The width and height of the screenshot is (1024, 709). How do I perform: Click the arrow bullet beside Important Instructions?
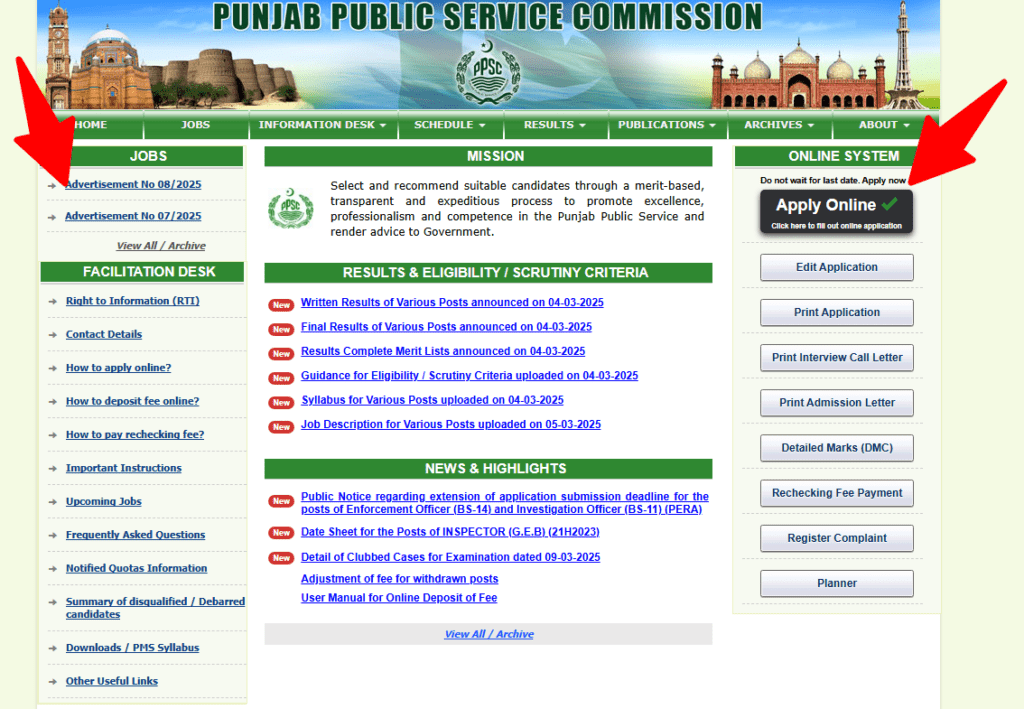(52, 469)
